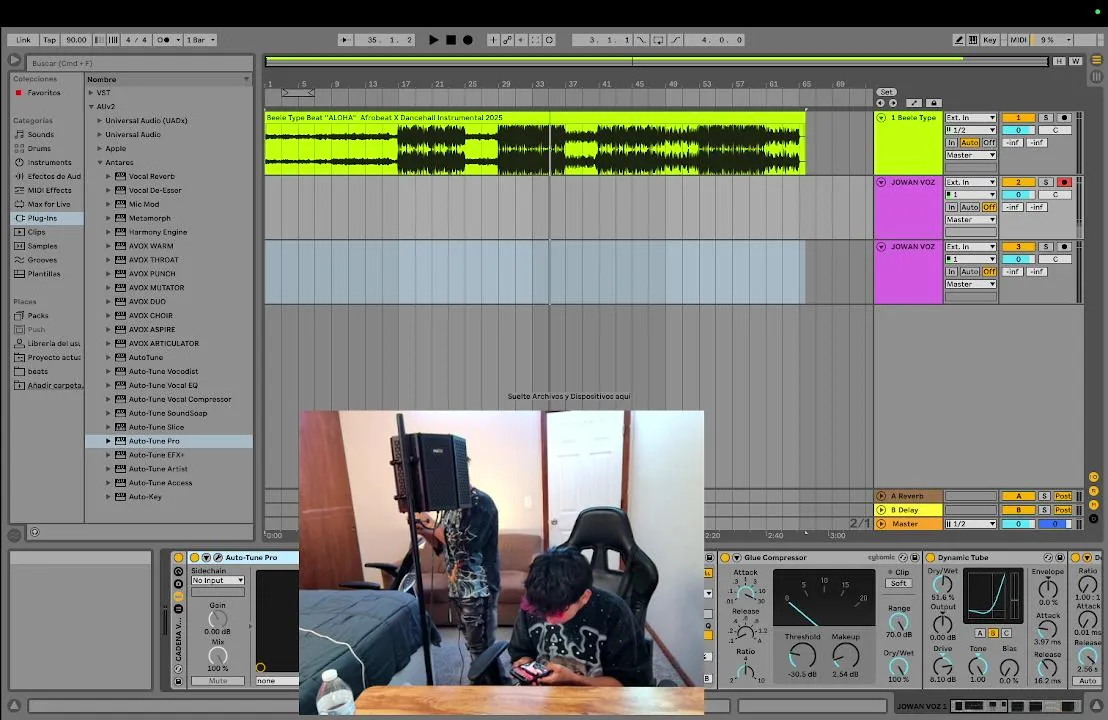Click the Glue Compressor Soft clip button
Screen dimensions: 1108x720
pyautogui.click(x=898, y=584)
